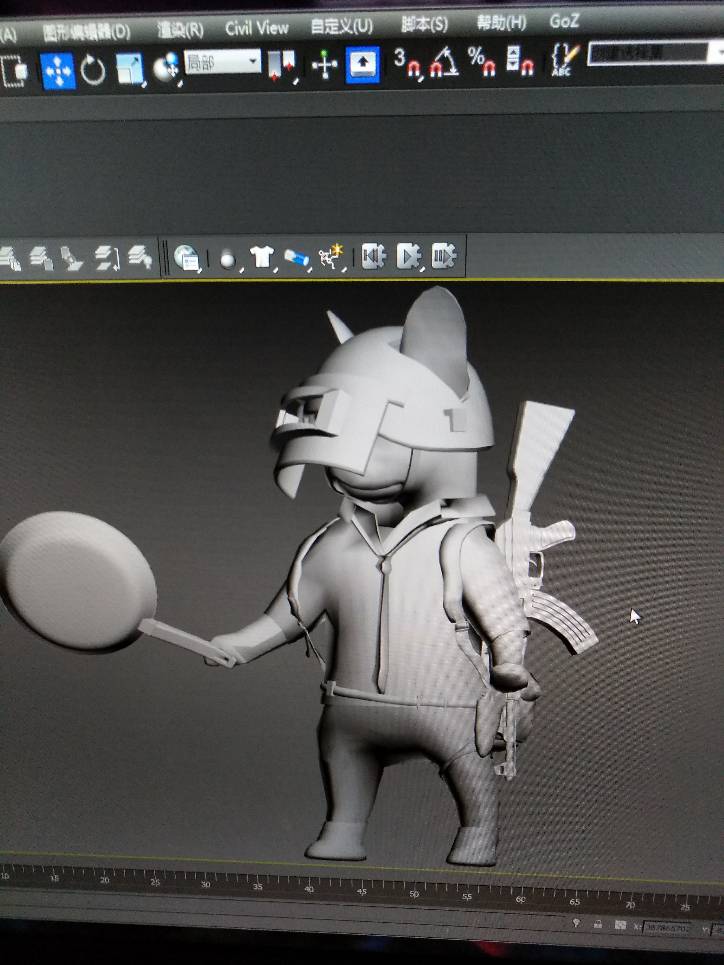Activate the Select and Manipulate tool
This screenshot has height=965, width=724.
click(x=324, y=65)
